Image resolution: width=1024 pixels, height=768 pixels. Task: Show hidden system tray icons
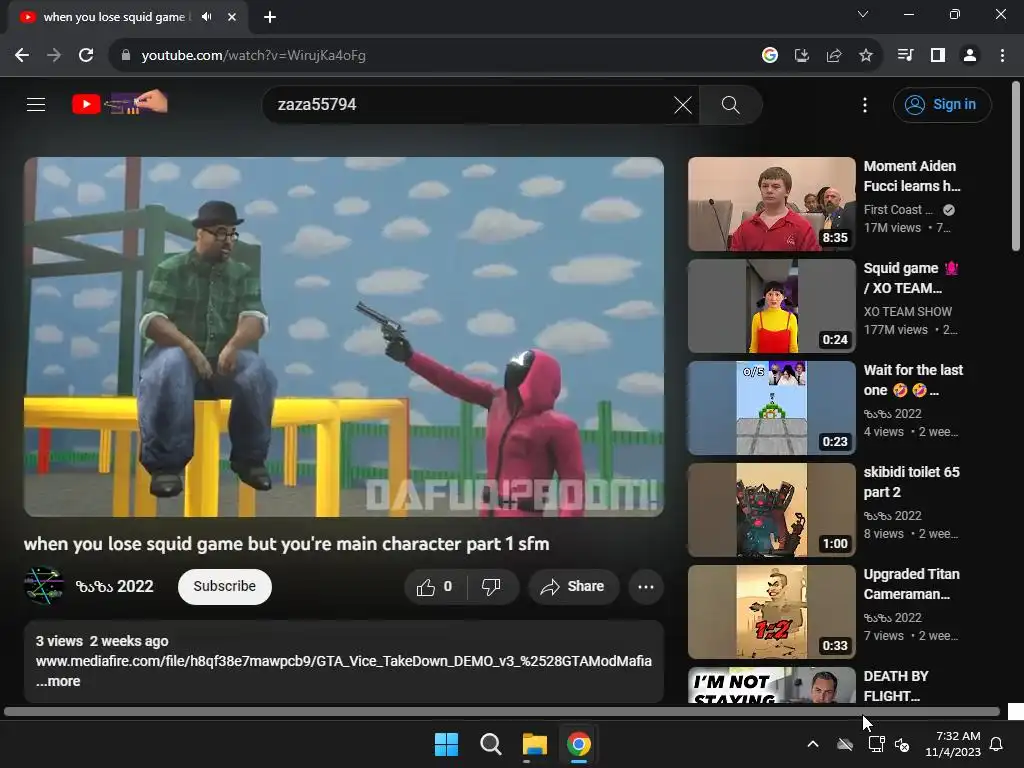(813, 744)
